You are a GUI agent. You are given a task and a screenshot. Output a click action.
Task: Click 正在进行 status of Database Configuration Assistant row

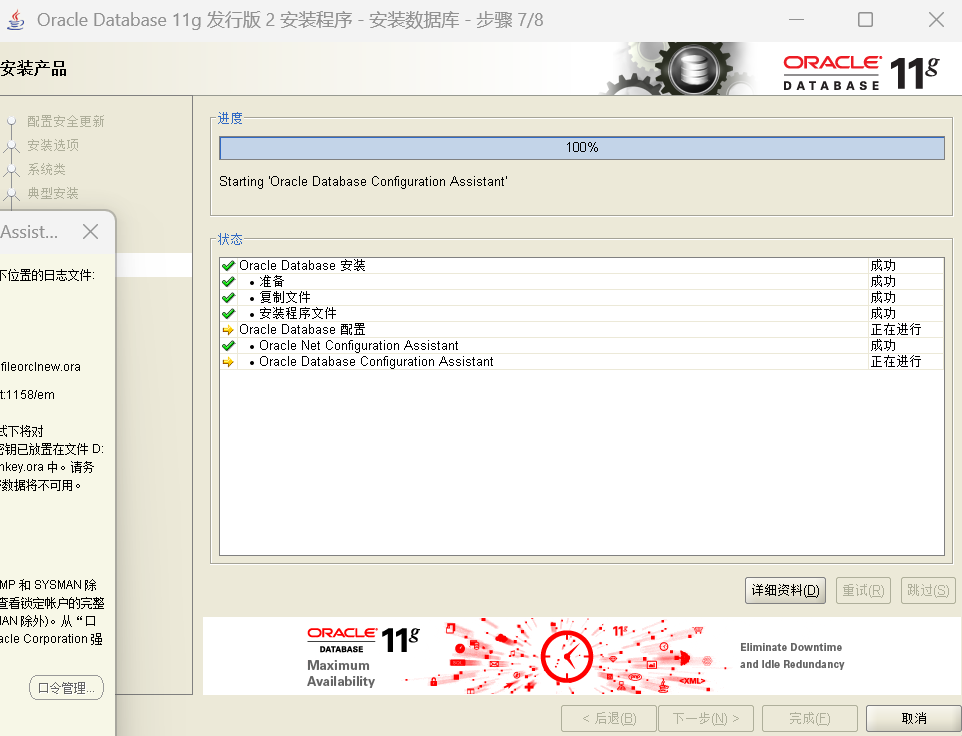[x=896, y=362]
